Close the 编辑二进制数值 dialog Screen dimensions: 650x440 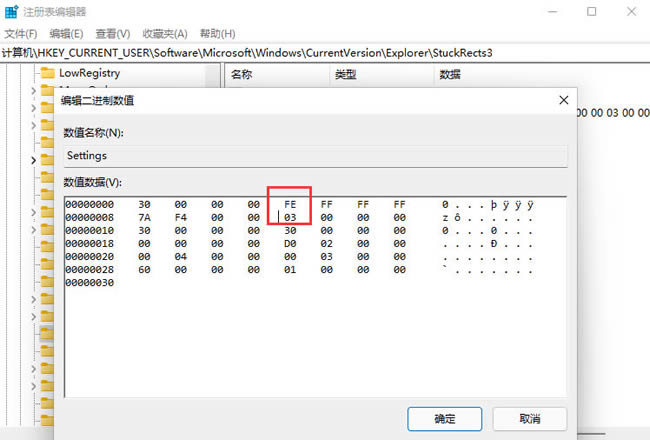click(x=563, y=100)
